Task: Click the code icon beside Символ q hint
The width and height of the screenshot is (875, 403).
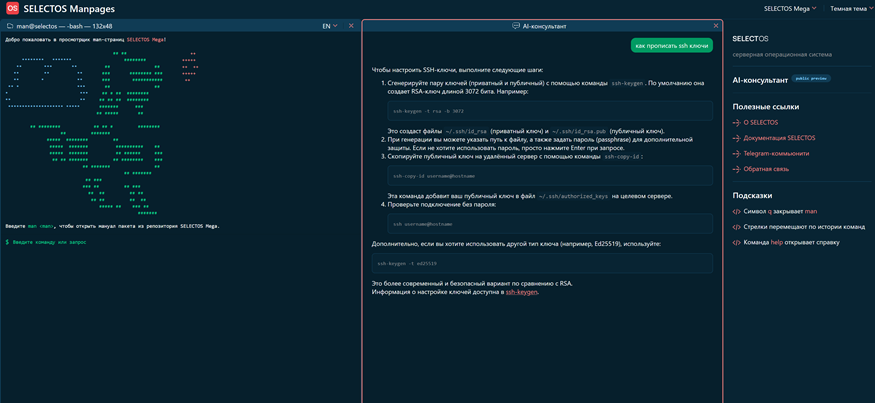Action: (x=737, y=212)
